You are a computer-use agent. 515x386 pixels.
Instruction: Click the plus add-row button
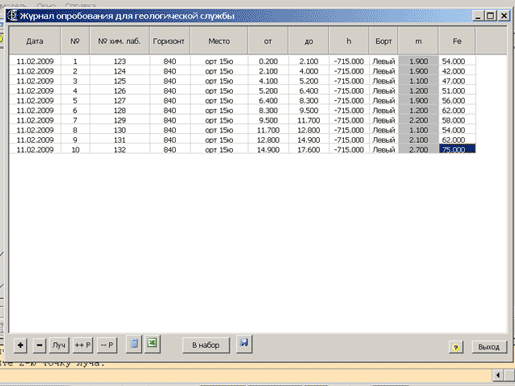pyautogui.click(x=20, y=345)
